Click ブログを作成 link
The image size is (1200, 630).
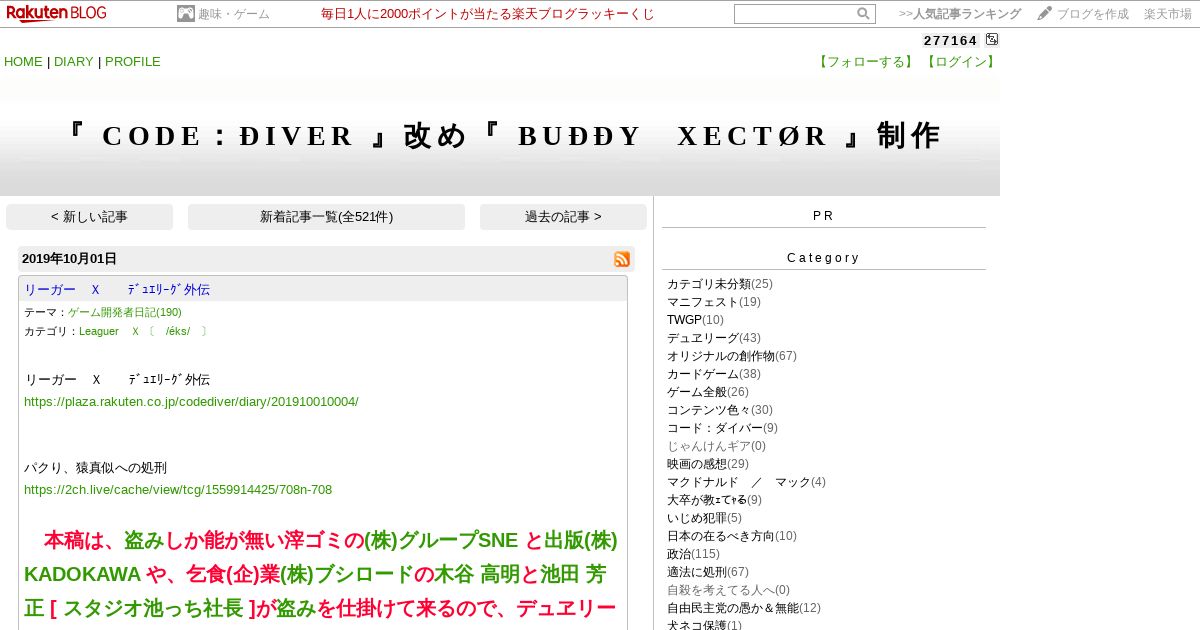click(1093, 14)
